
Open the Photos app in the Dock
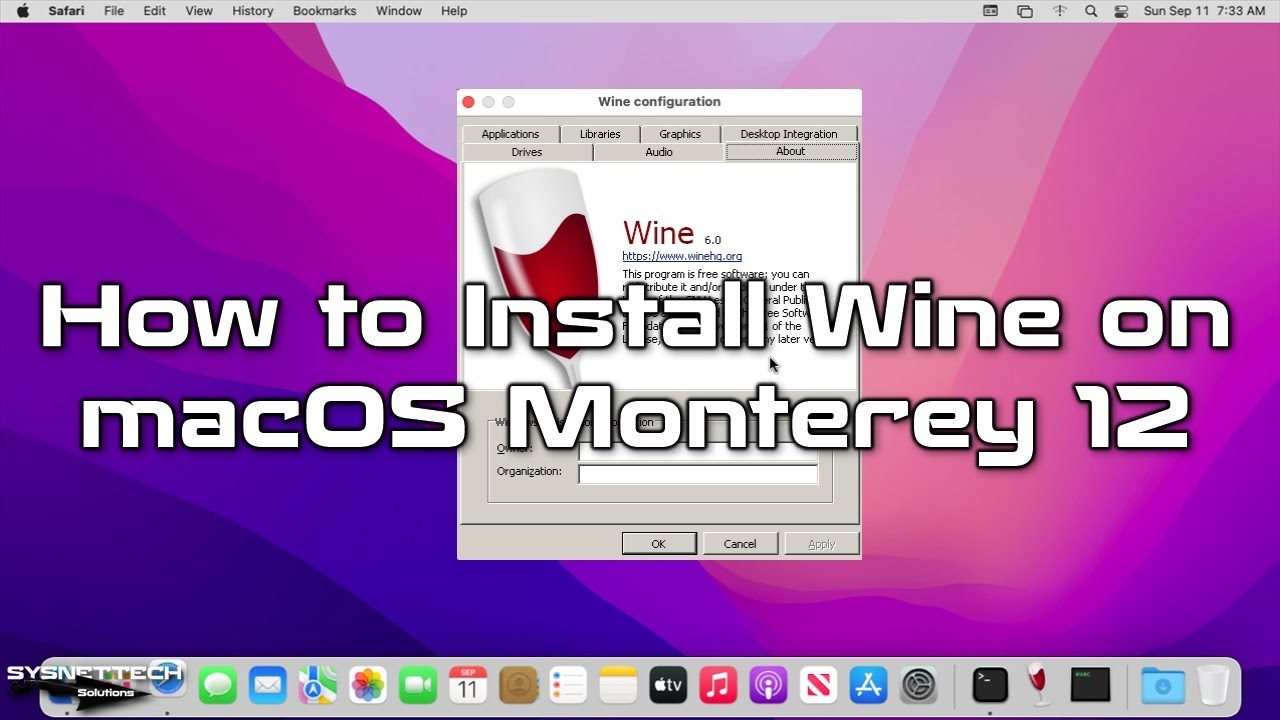(368, 685)
